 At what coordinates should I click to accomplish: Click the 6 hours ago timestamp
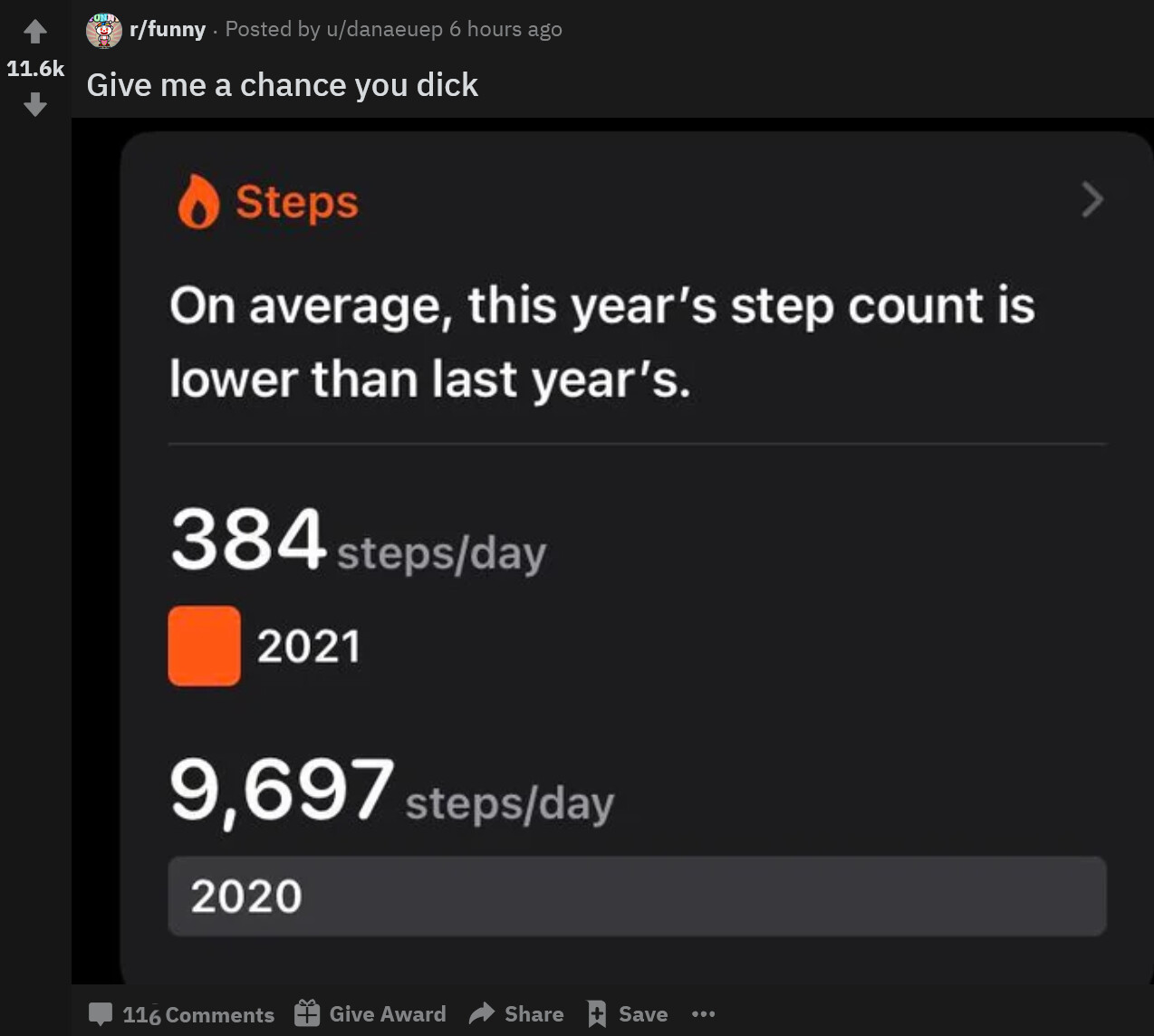[505, 29]
